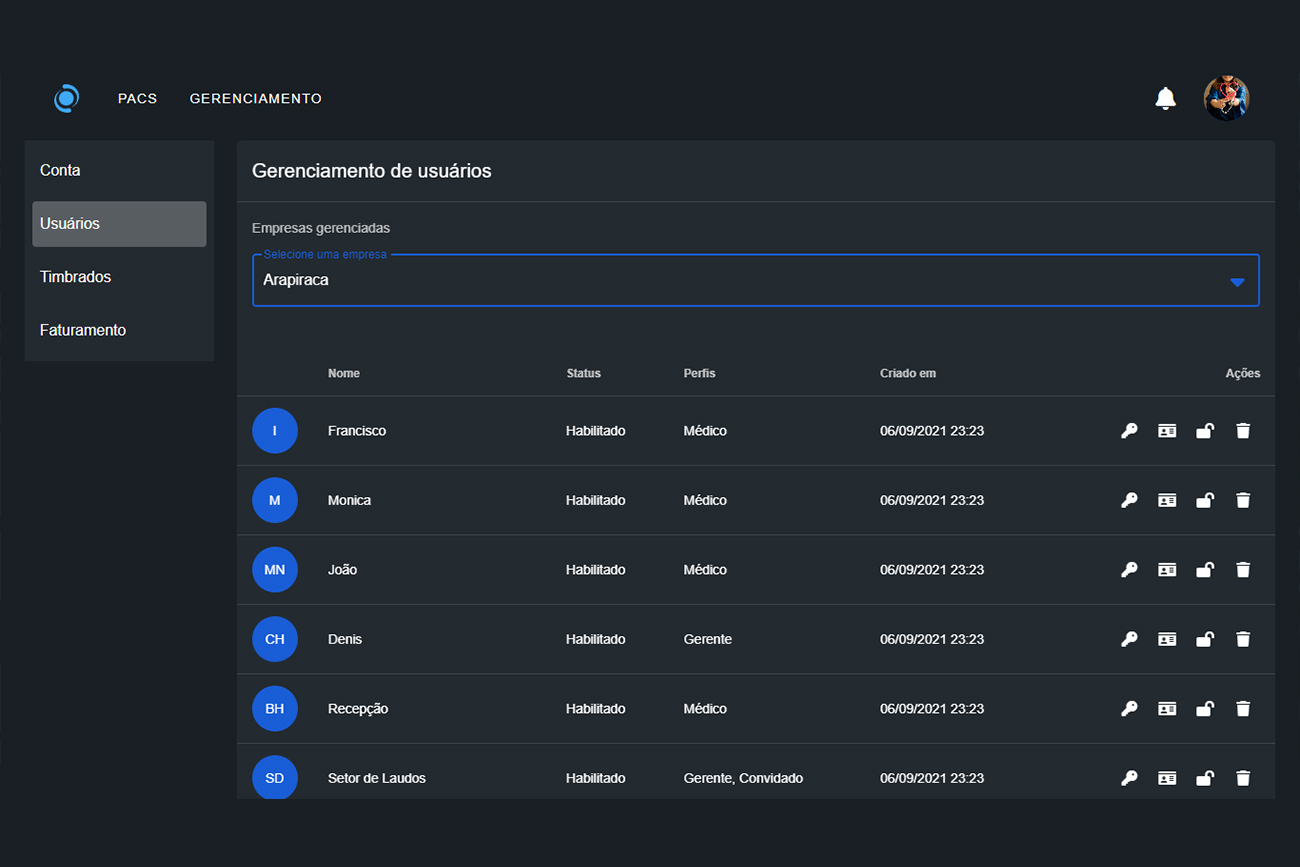Click the Gerente, Convidado profile text
The image size is (1300, 867).
pos(743,778)
